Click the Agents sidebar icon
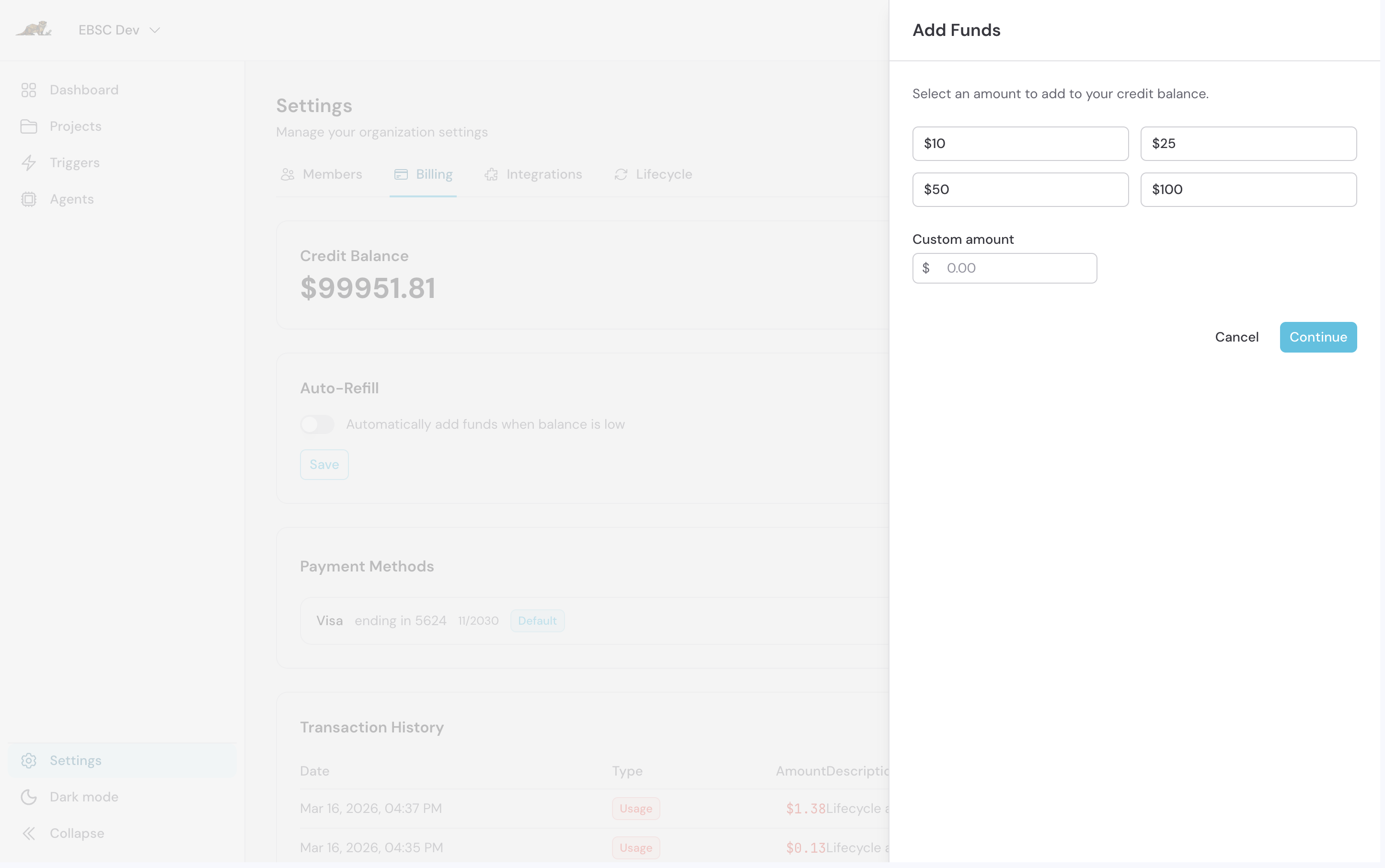 [29, 199]
